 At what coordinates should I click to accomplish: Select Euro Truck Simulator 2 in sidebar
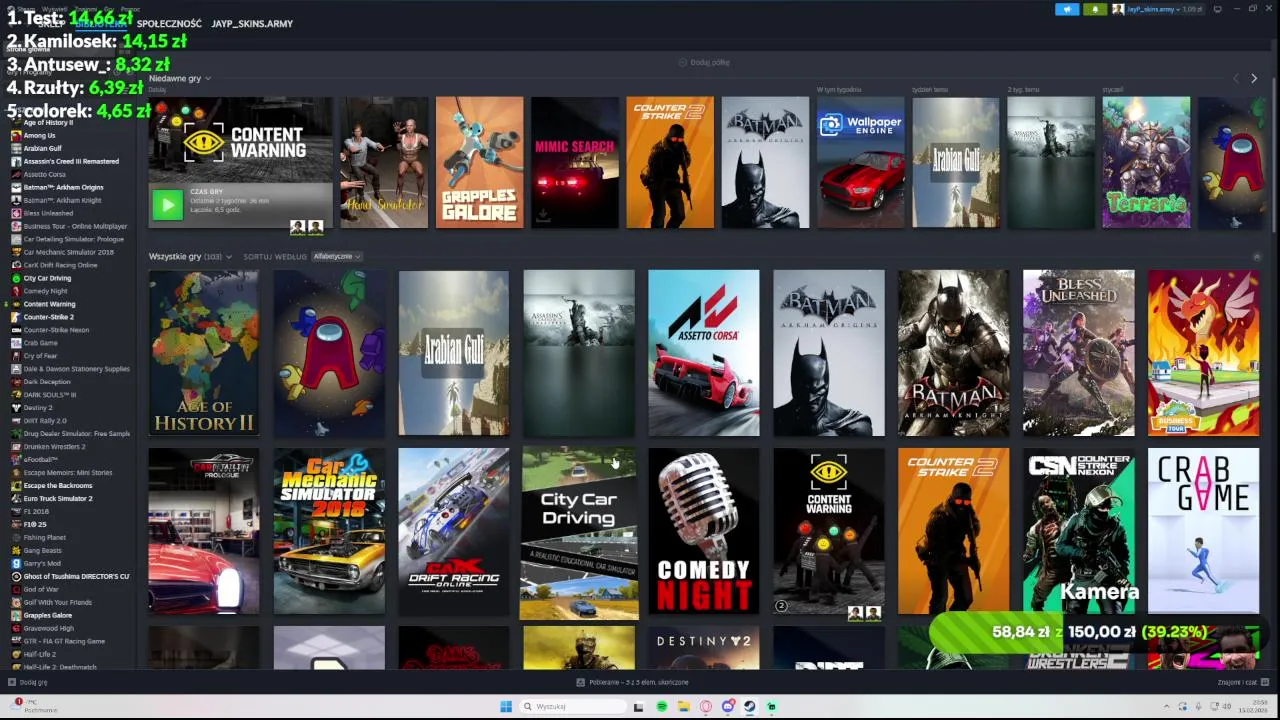point(58,498)
